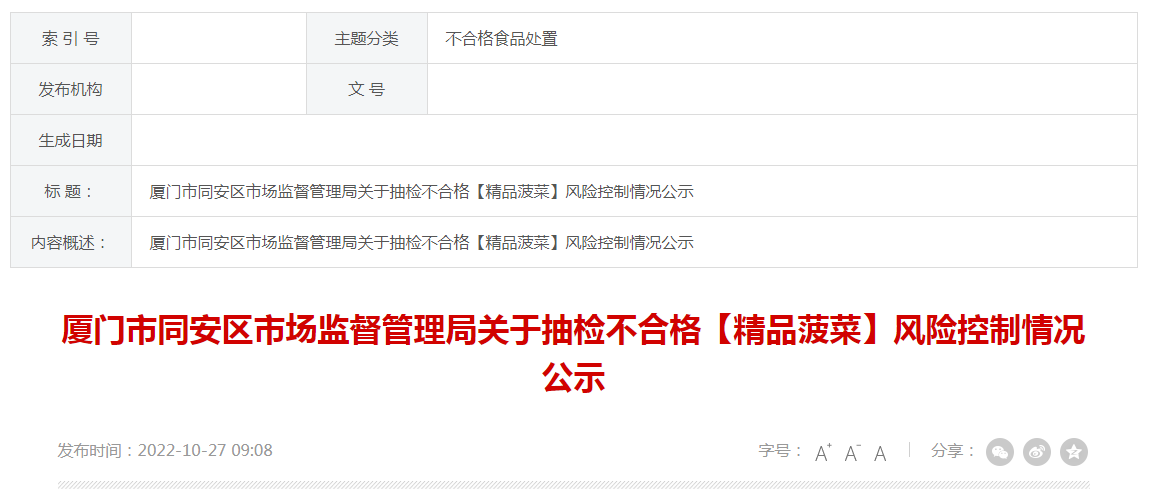Image resolution: width=1151 pixels, height=497 pixels.
Task: Click the 主题分类 label cell
Action: [367, 38]
